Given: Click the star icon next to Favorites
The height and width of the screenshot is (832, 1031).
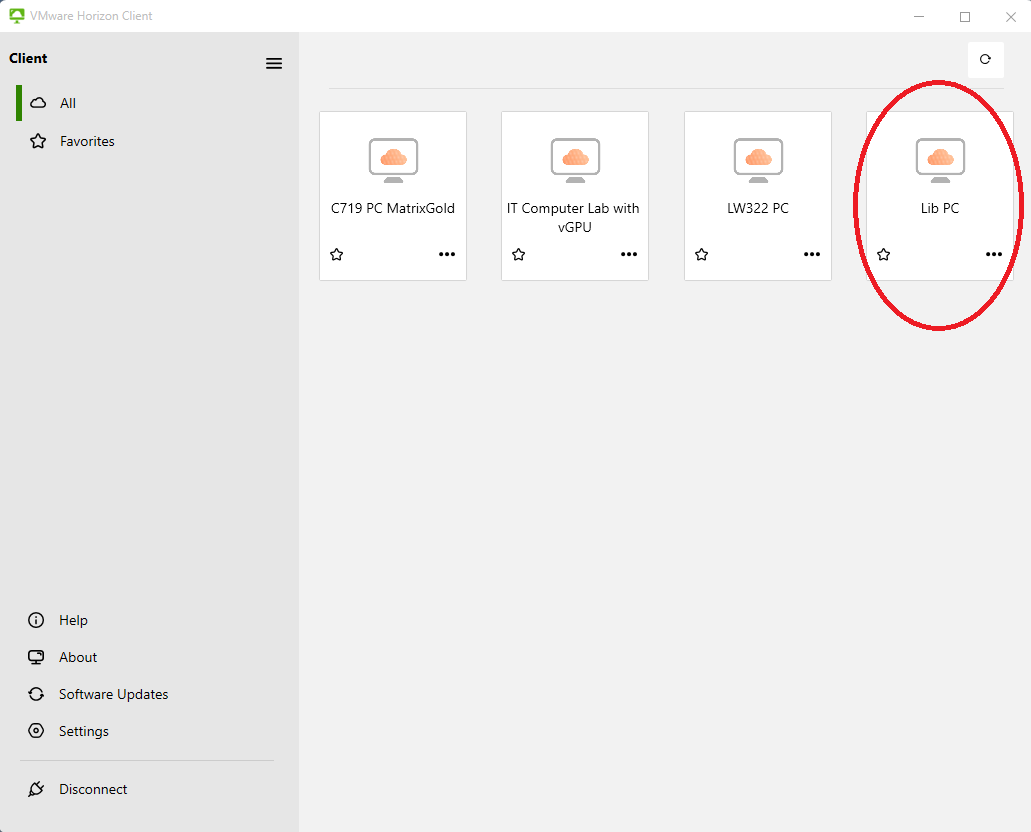Looking at the screenshot, I should pyautogui.click(x=38, y=141).
